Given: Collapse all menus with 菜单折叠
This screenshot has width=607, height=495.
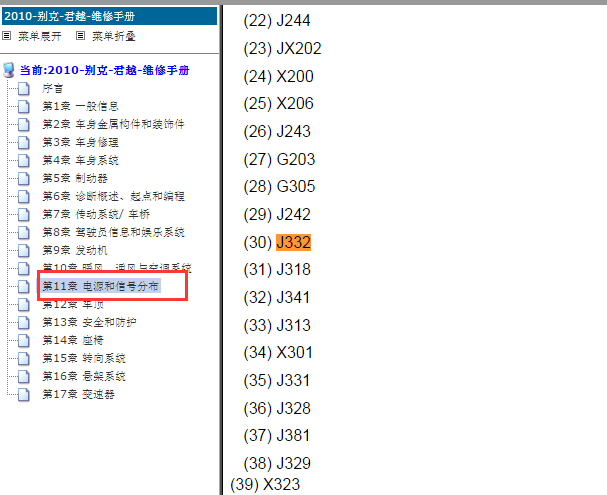Looking at the screenshot, I should (x=113, y=36).
